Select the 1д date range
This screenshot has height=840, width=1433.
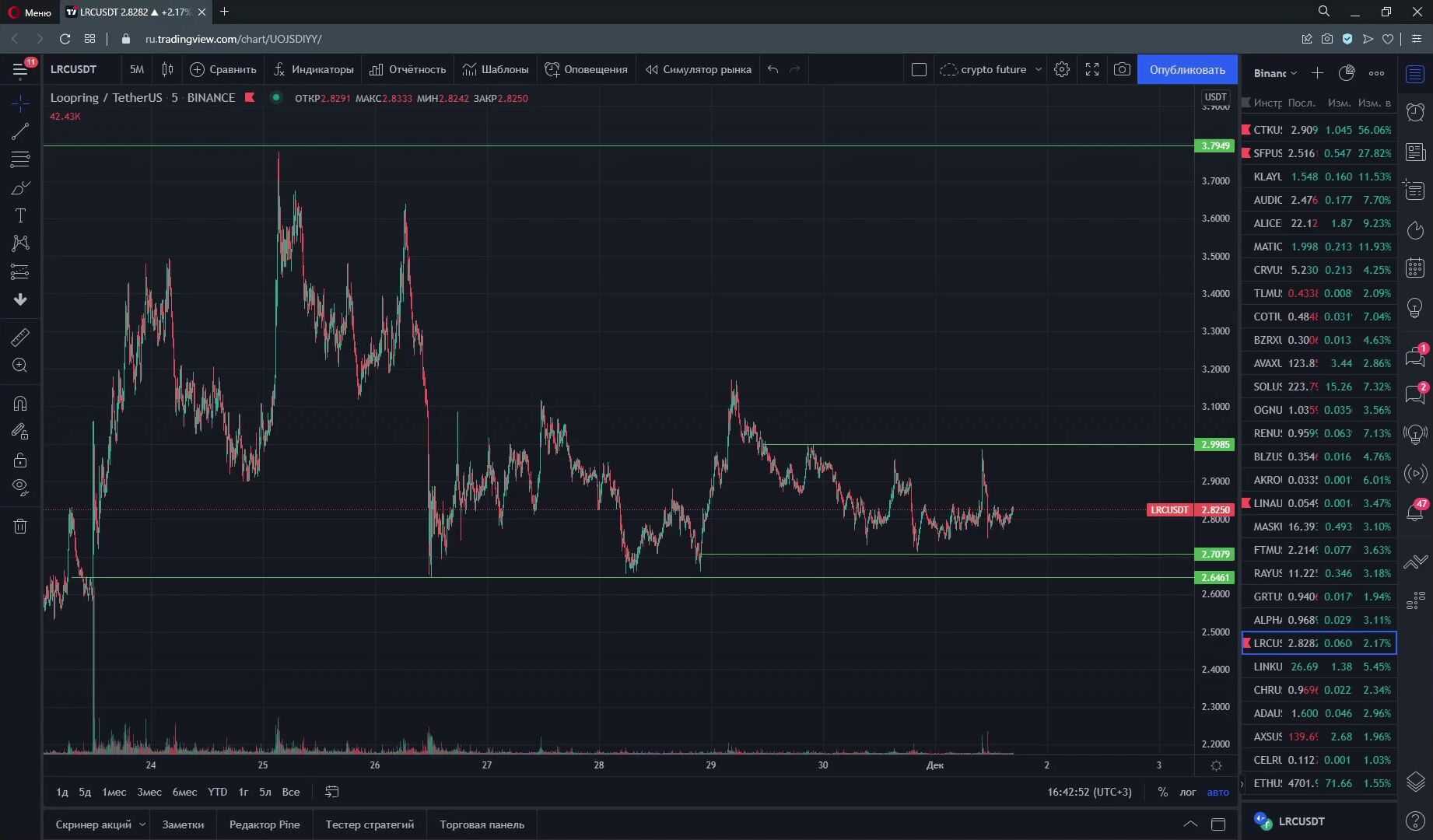click(x=62, y=792)
